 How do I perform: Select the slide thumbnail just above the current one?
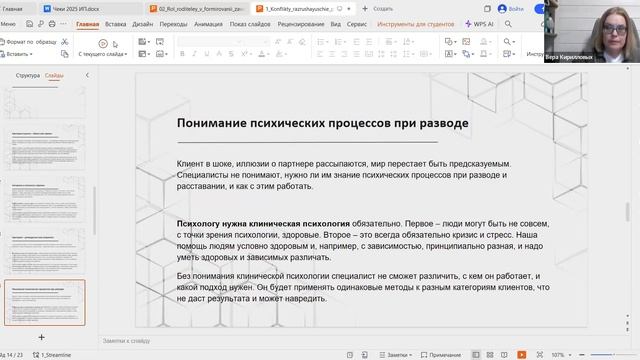(45, 251)
